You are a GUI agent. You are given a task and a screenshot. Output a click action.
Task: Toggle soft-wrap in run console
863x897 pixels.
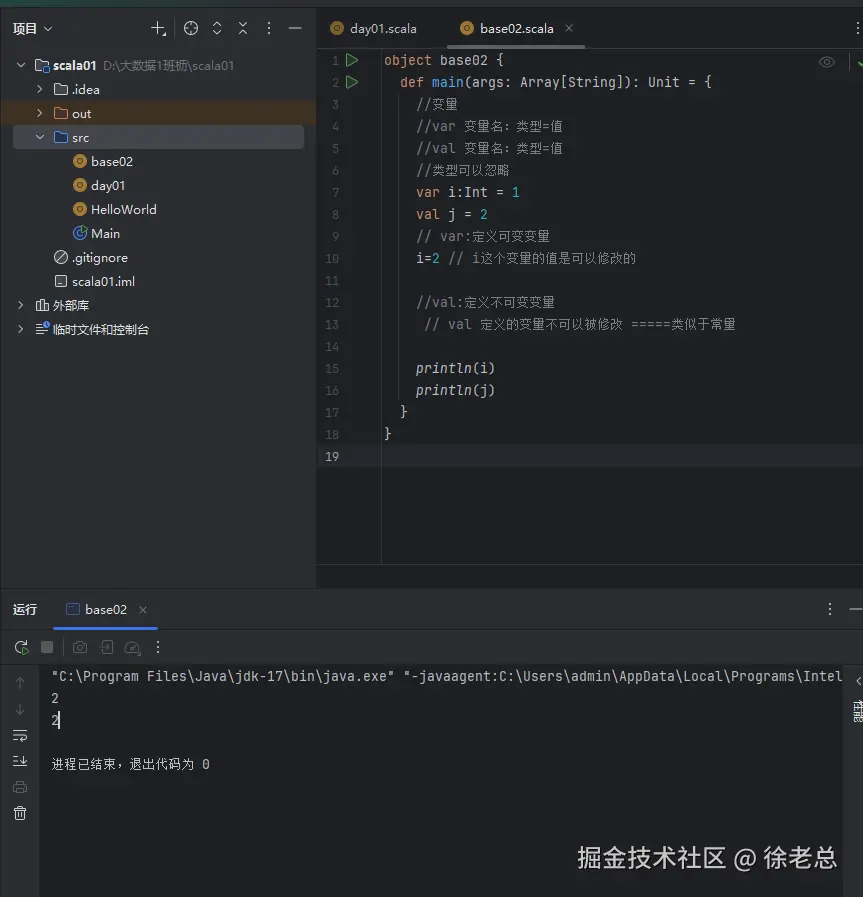(x=20, y=735)
